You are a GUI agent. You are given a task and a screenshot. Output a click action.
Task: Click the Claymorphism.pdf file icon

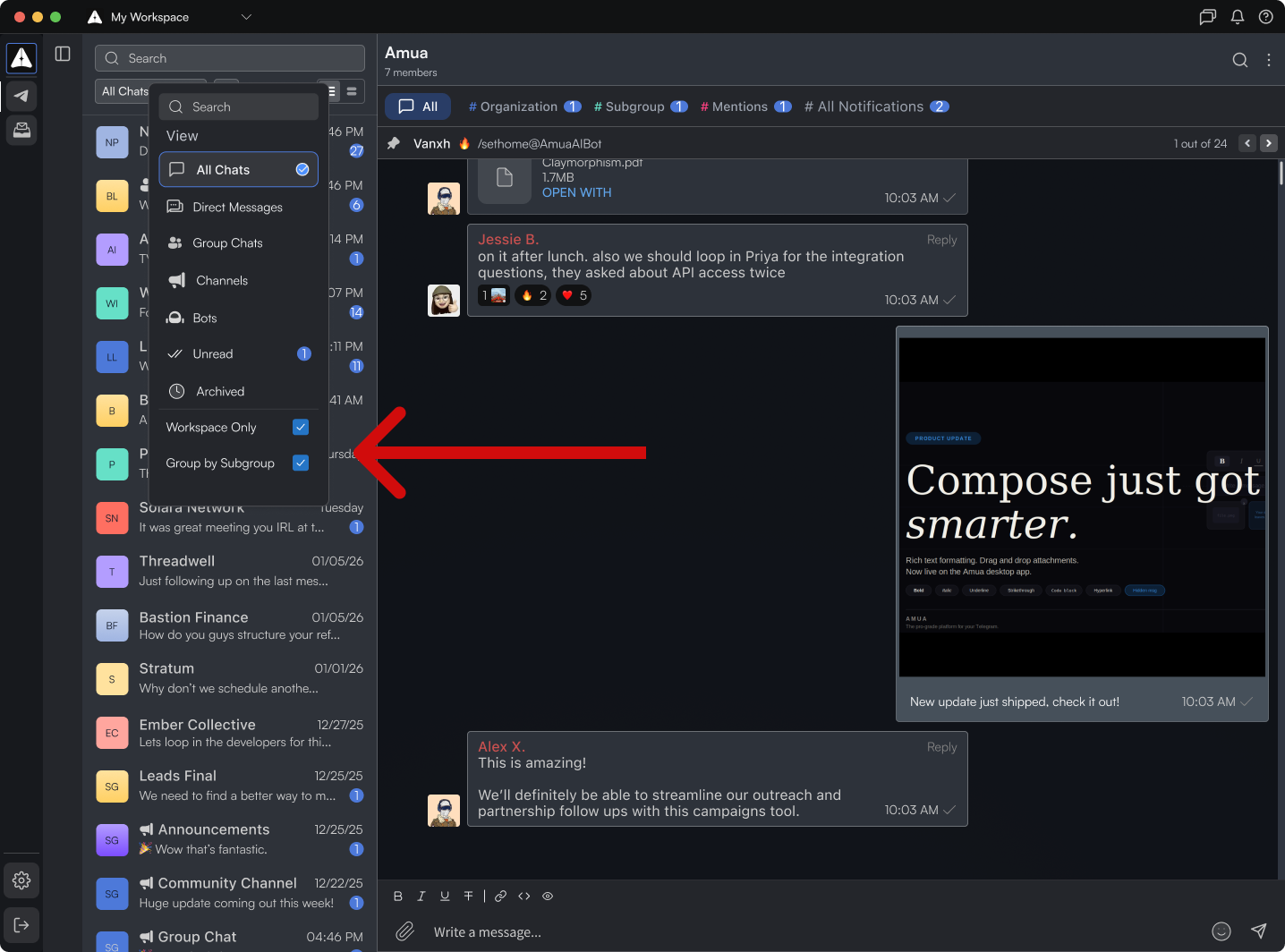pos(505,177)
